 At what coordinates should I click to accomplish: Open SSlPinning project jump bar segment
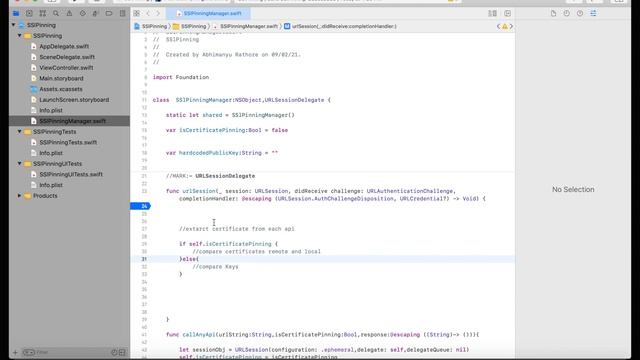(151, 26)
